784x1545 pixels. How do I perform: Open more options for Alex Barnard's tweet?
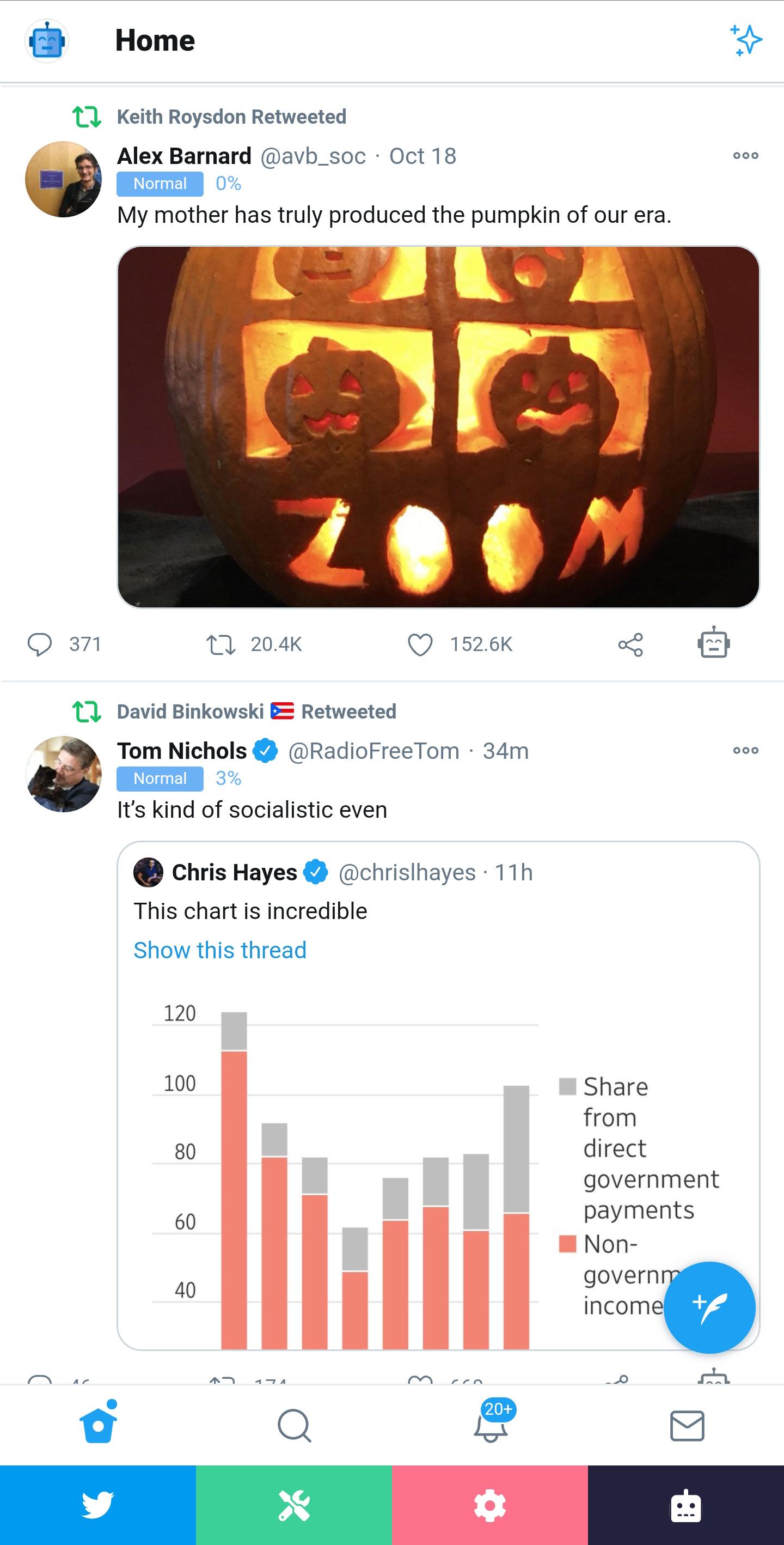(746, 156)
